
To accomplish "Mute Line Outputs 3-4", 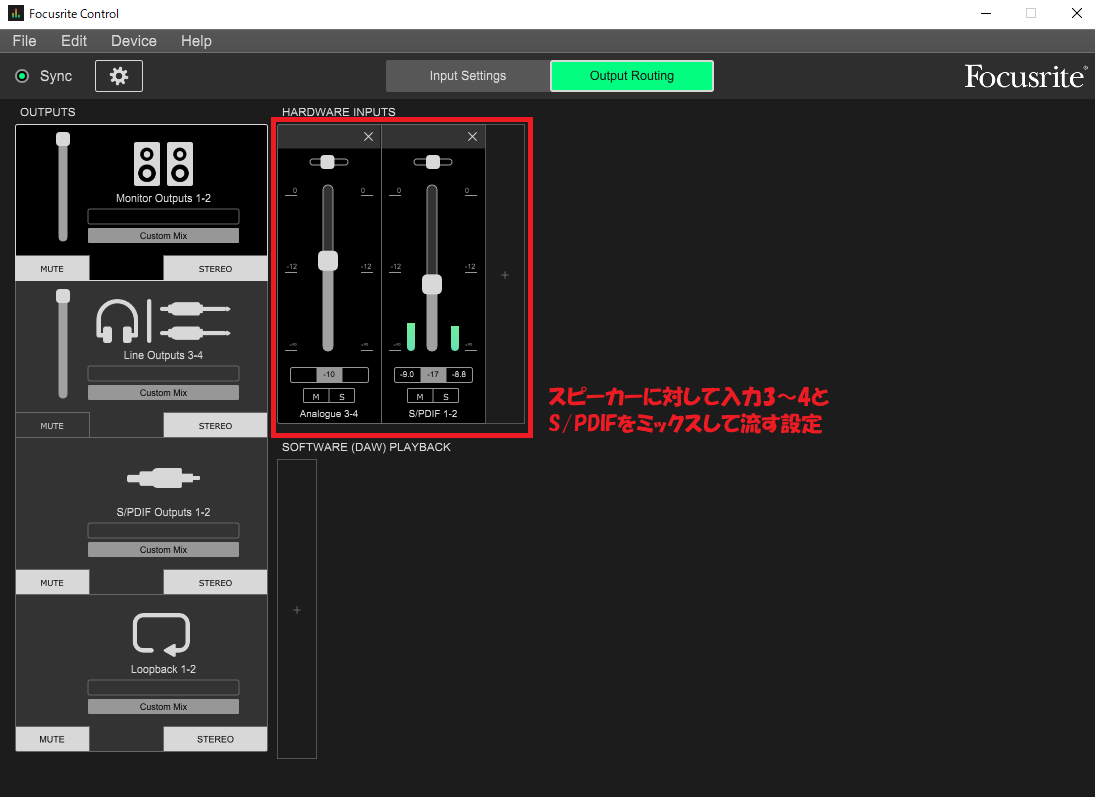I will [x=52, y=425].
